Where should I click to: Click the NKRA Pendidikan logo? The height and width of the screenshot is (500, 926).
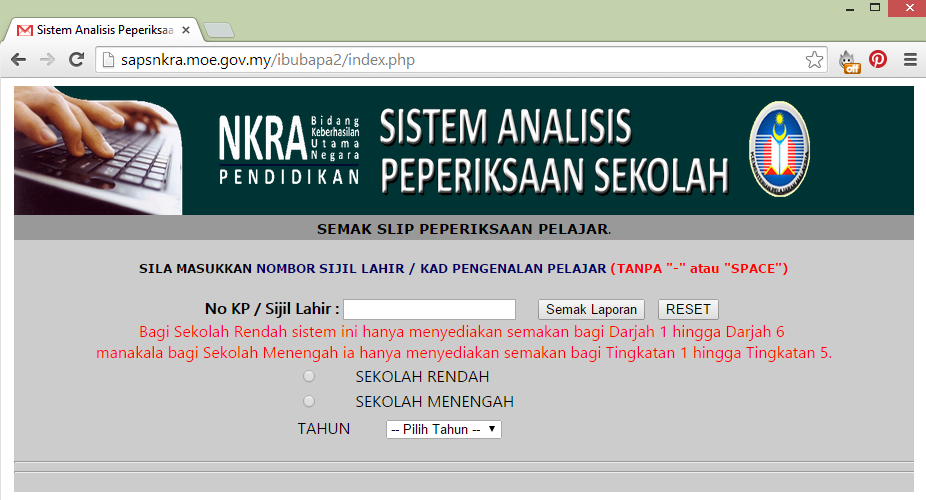[x=289, y=149]
